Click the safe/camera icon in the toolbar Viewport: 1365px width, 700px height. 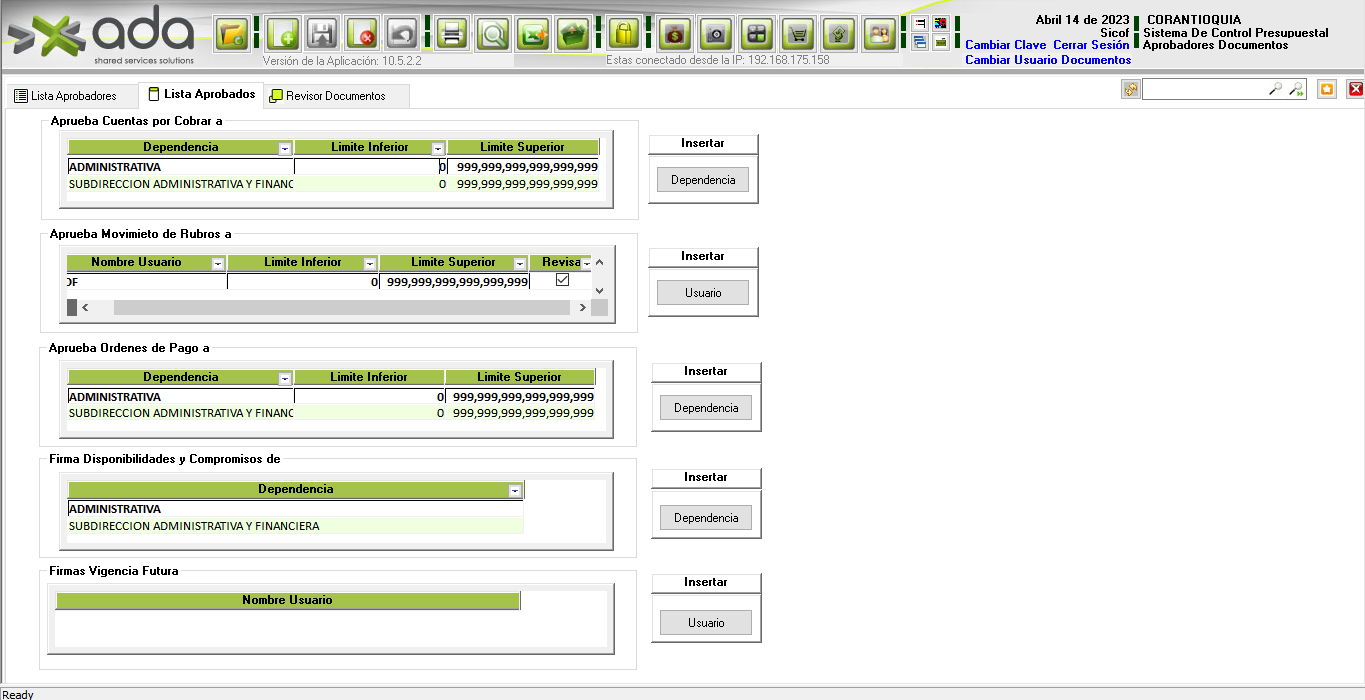pos(715,35)
